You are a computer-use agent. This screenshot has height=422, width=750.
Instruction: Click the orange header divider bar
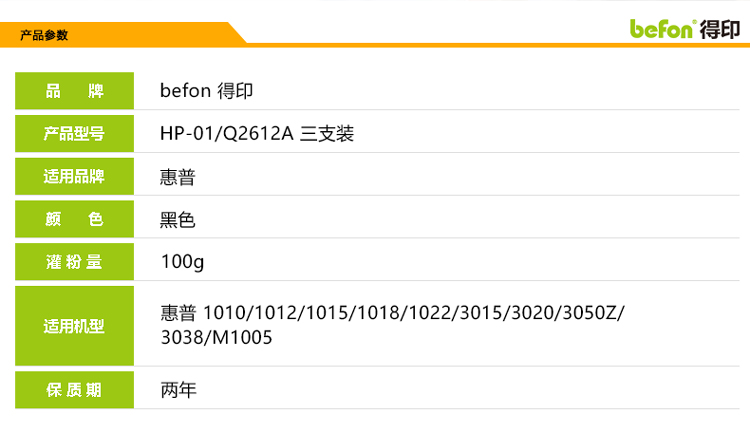(500, 44)
